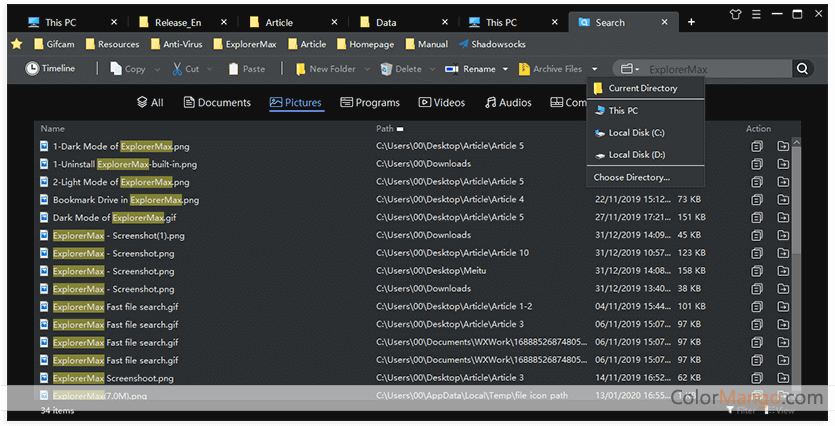Click the search magnifier icon
Viewport: 835px width, 426px height.
[802, 69]
